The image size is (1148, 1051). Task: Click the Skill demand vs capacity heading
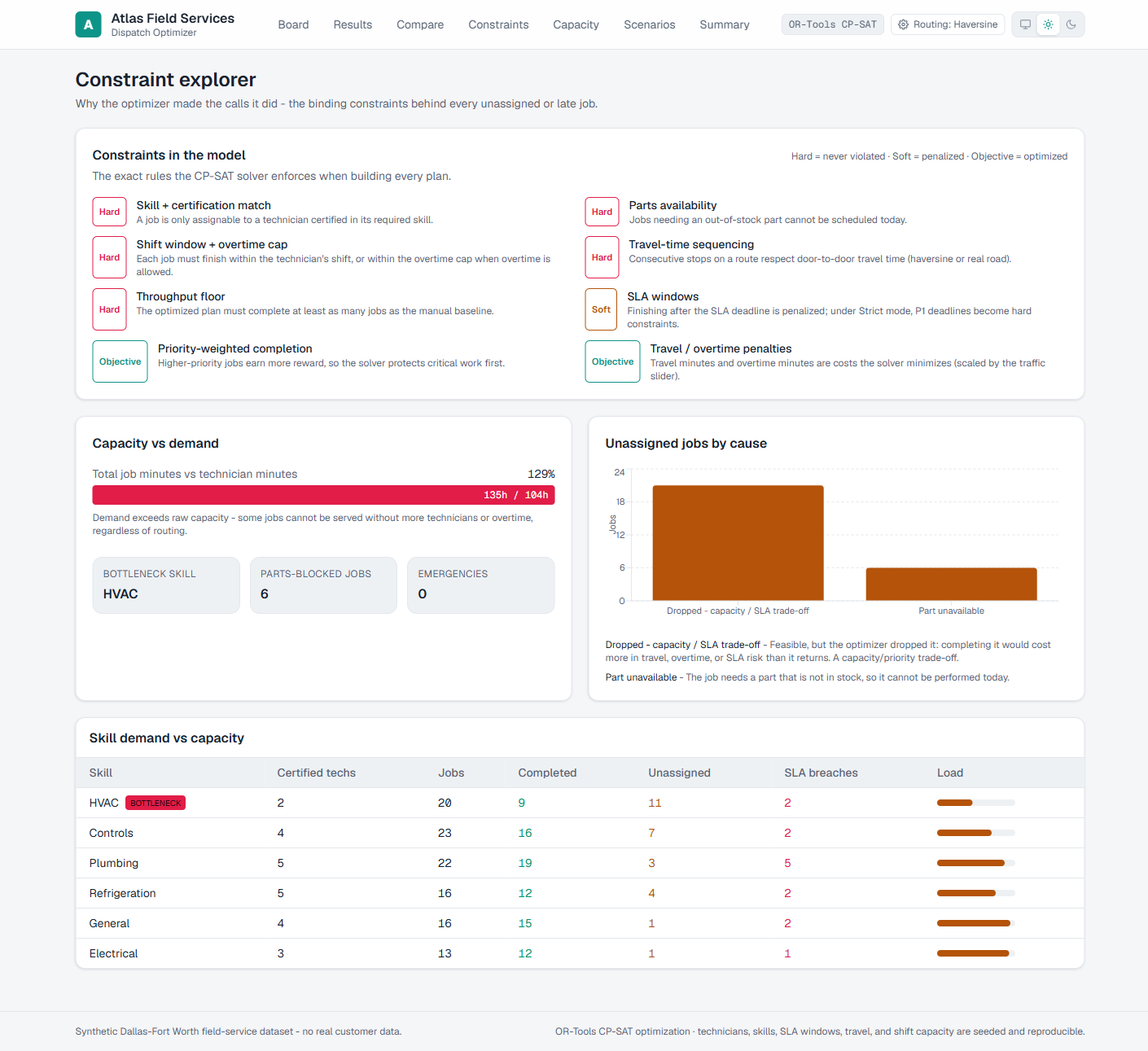coord(167,738)
